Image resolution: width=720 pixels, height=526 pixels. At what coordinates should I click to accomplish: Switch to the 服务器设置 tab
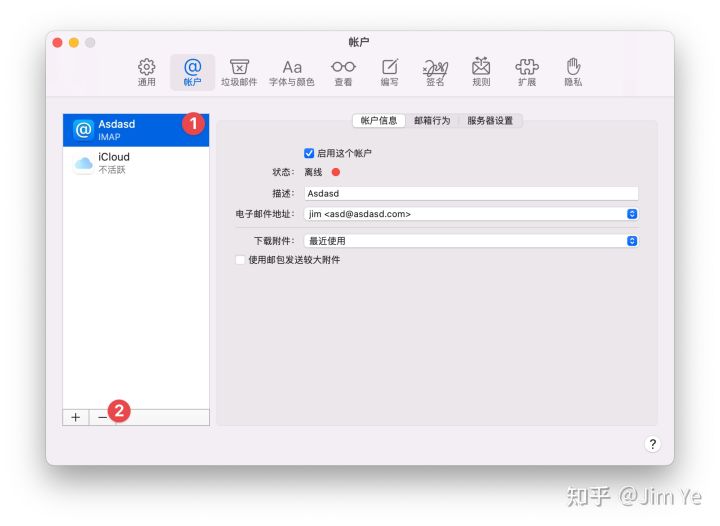point(490,121)
